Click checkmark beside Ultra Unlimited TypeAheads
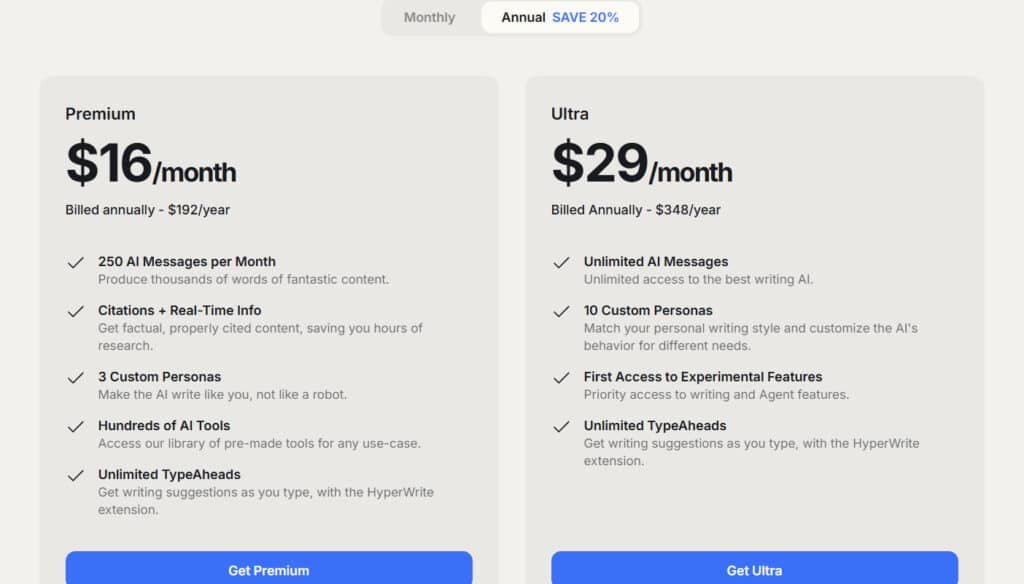This screenshot has height=584, width=1024. pyautogui.click(x=561, y=427)
